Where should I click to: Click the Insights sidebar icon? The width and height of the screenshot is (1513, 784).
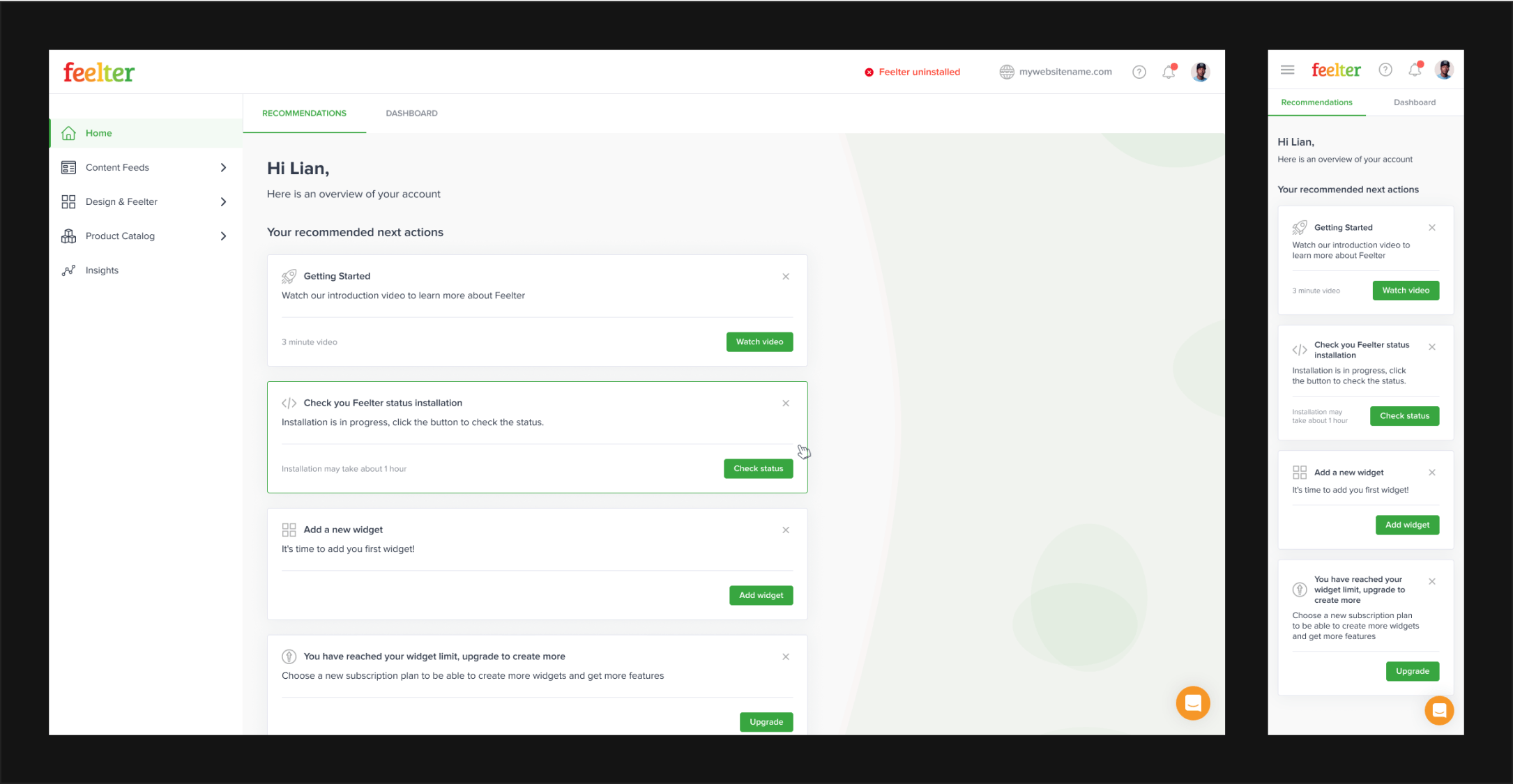[70, 270]
